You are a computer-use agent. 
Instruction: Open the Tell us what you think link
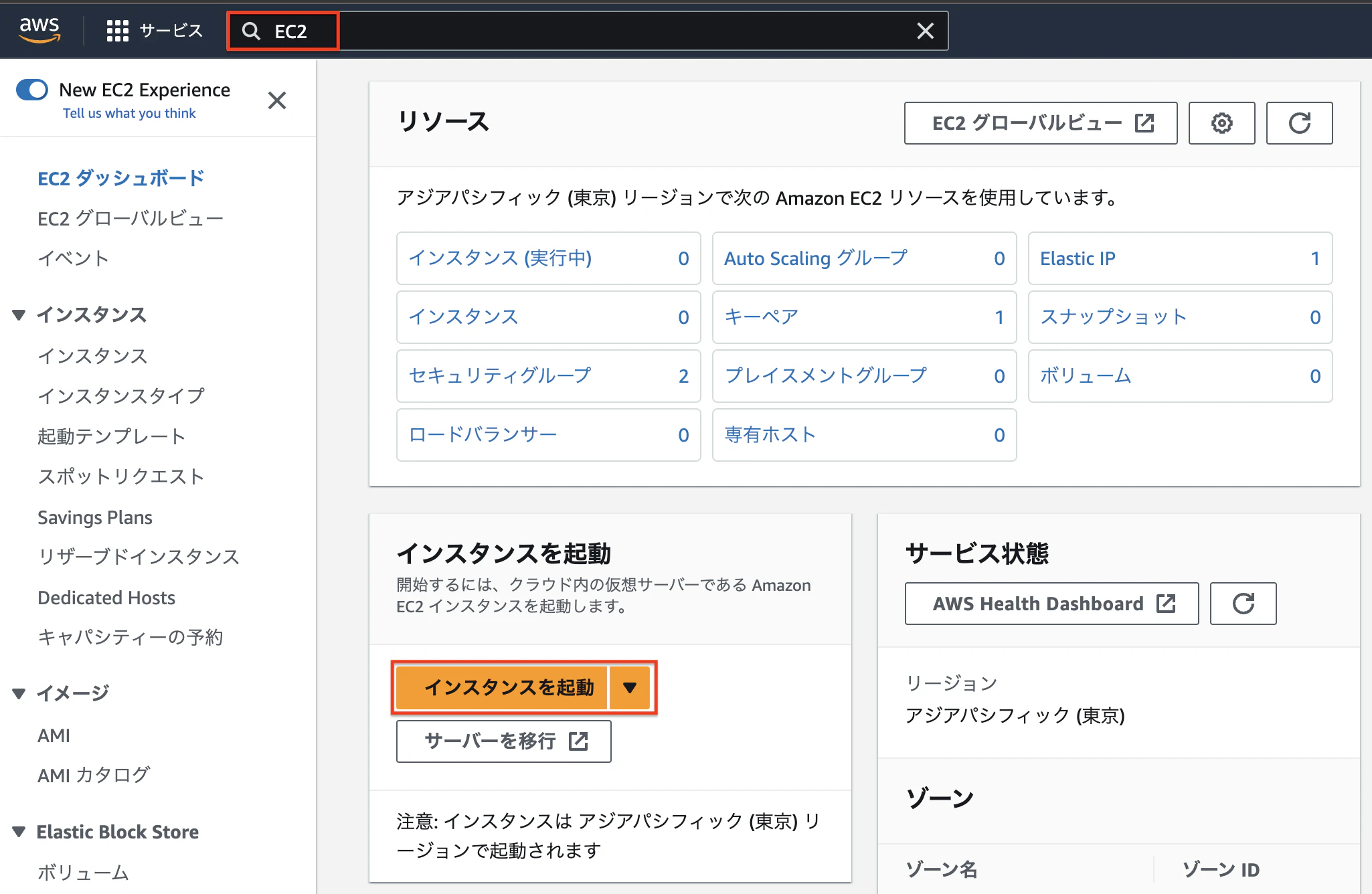coord(129,113)
